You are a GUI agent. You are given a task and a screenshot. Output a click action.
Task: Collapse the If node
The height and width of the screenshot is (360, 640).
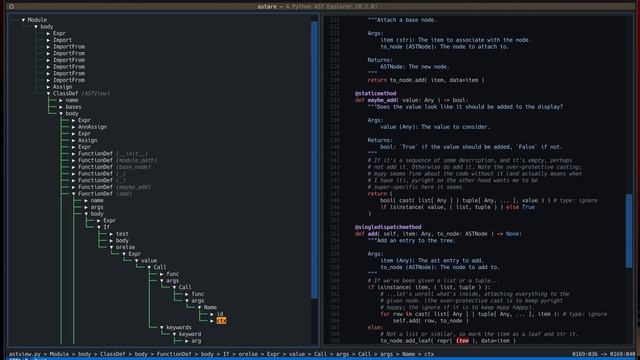pos(99,227)
